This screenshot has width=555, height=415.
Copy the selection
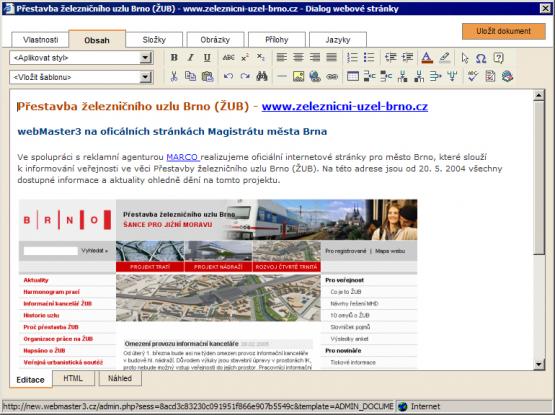(190, 76)
